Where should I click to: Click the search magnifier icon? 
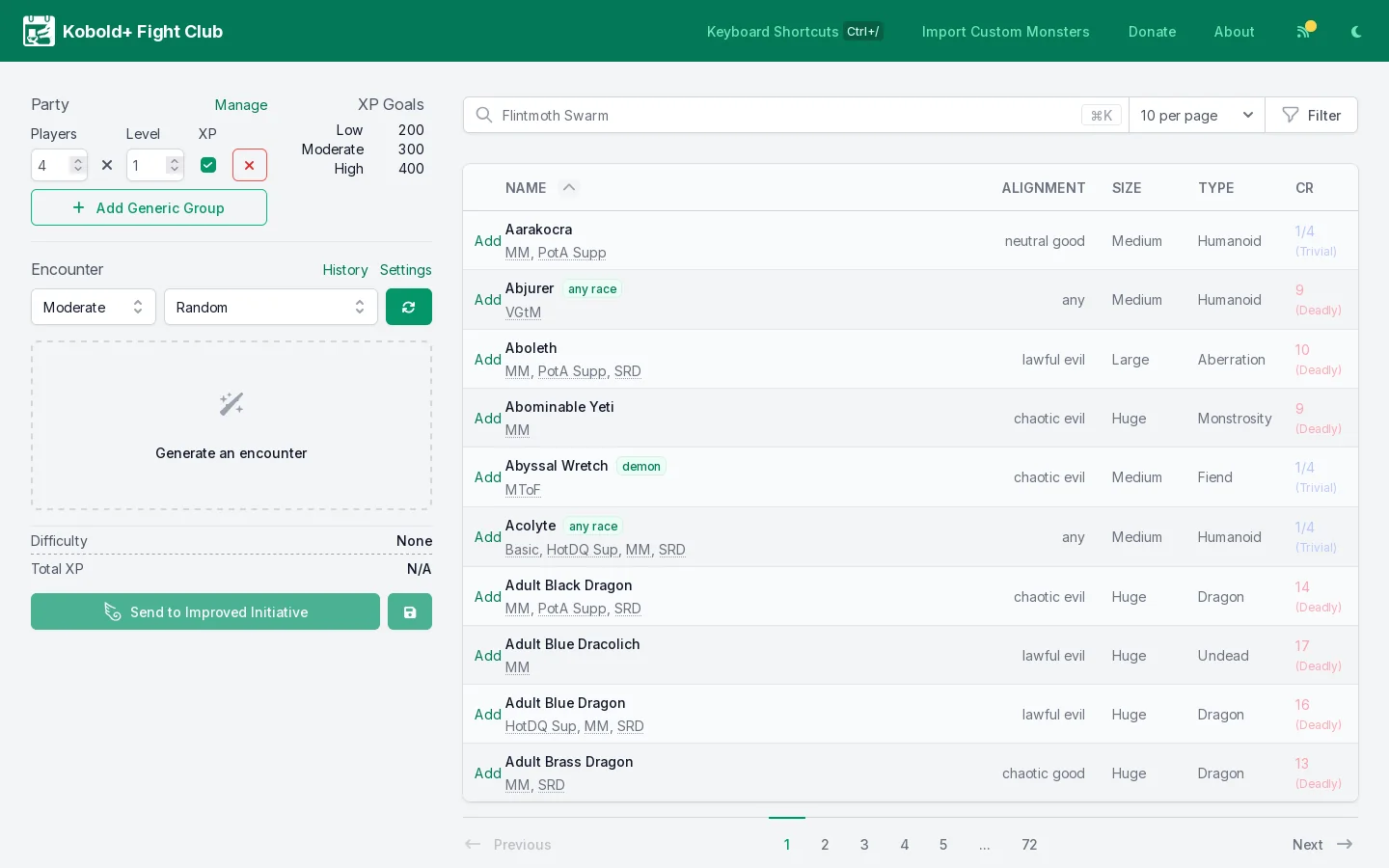484,115
